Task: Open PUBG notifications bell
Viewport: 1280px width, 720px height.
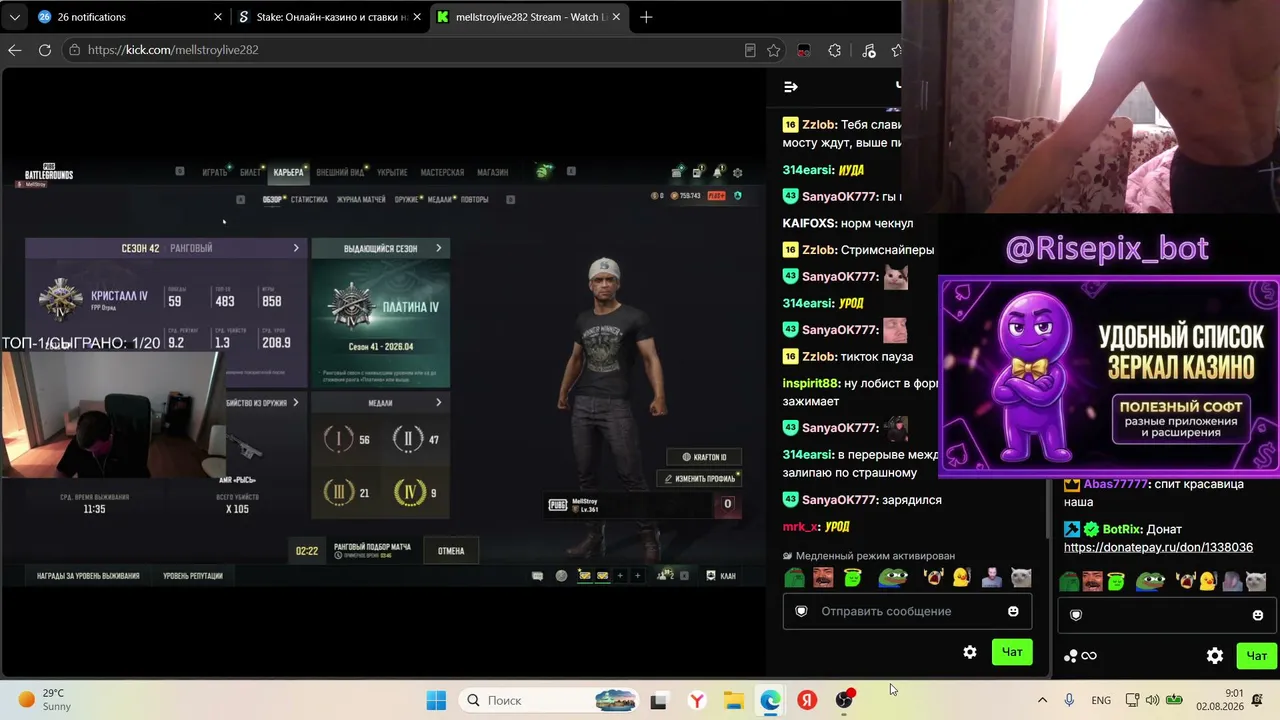Action: point(718,172)
